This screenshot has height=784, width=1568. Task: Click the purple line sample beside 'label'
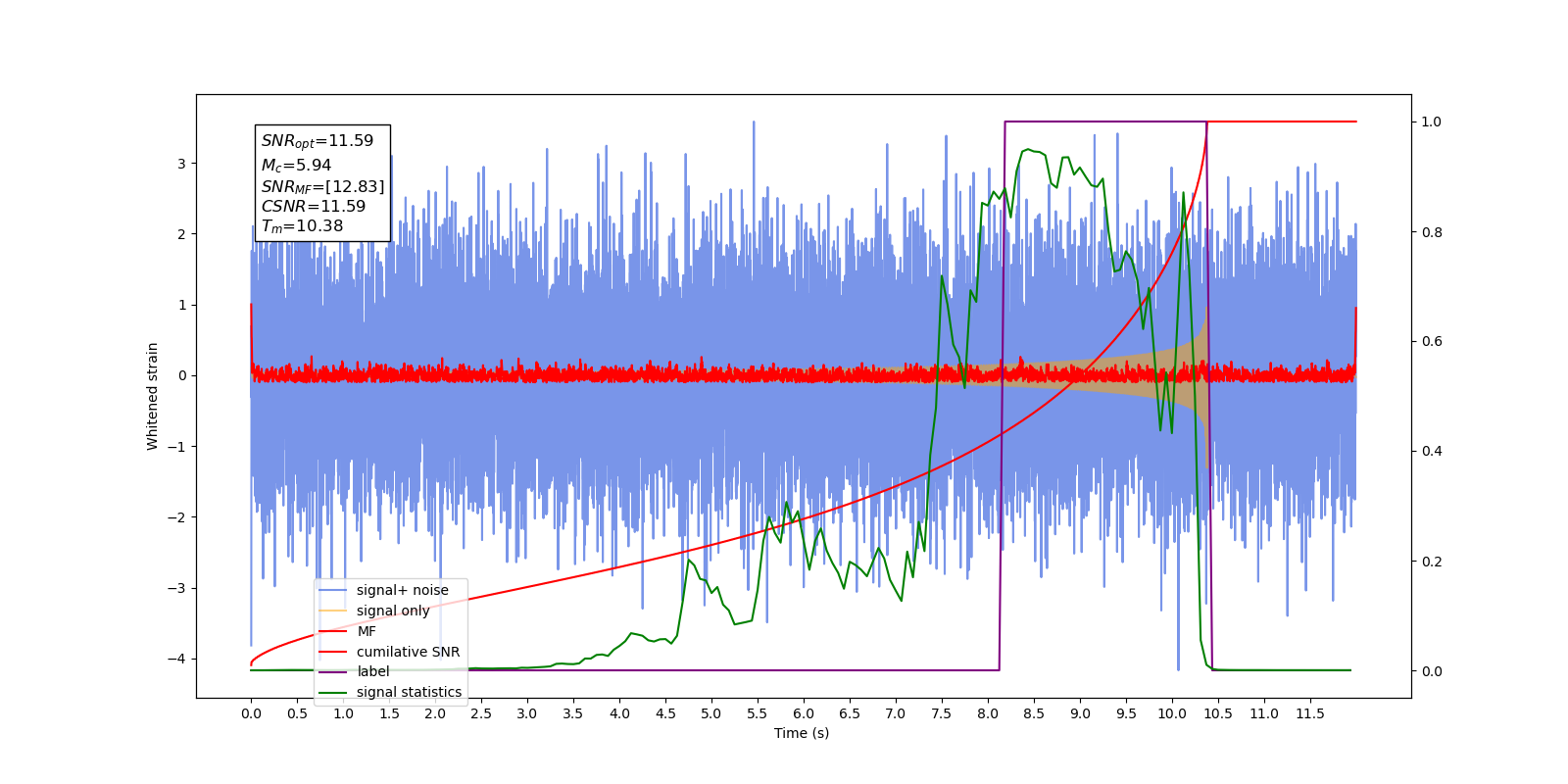(333, 671)
